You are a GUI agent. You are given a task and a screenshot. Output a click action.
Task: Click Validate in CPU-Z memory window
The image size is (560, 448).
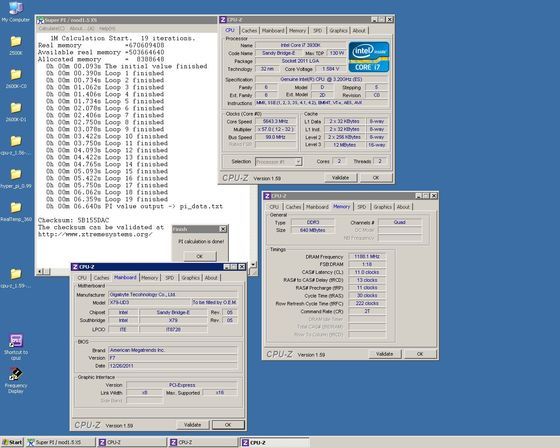pyautogui.click(x=385, y=354)
